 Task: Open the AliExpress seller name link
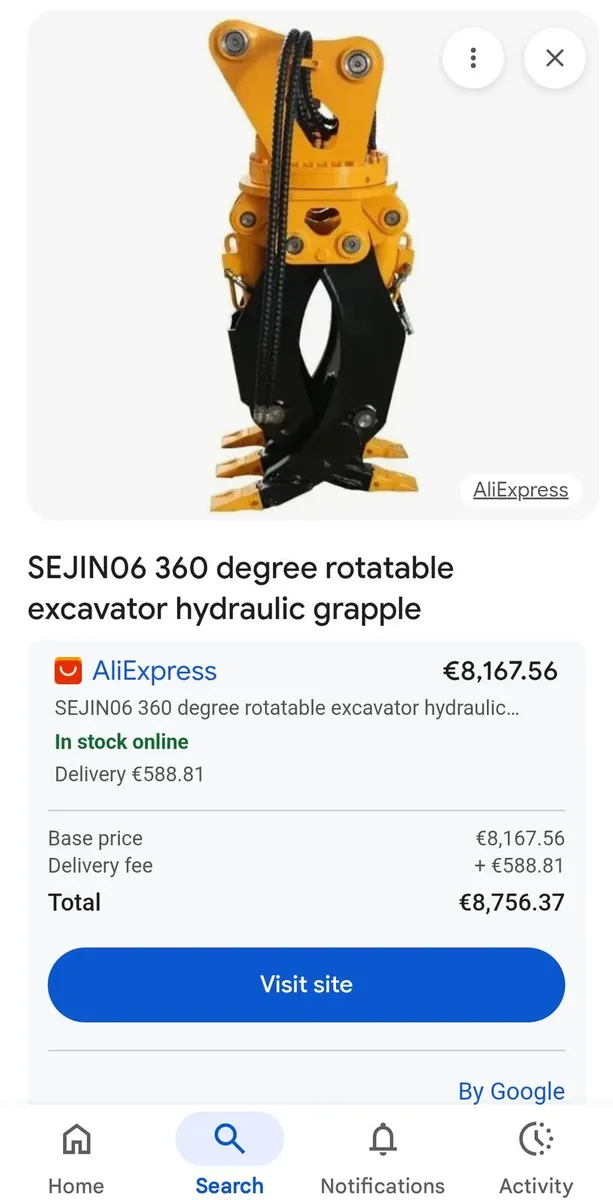pyautogui.click(x=154, y=671)
